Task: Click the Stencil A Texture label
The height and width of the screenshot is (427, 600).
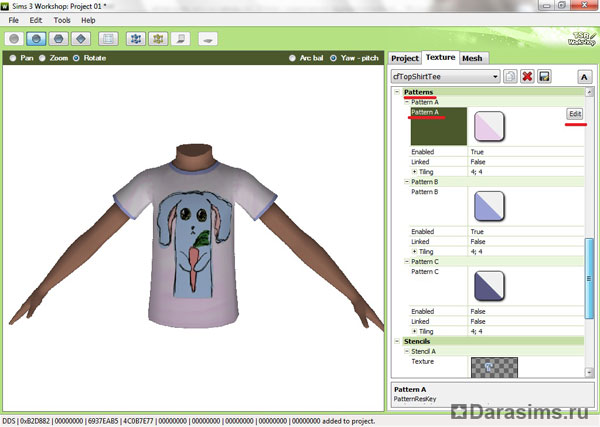Action: coord(422,361)
